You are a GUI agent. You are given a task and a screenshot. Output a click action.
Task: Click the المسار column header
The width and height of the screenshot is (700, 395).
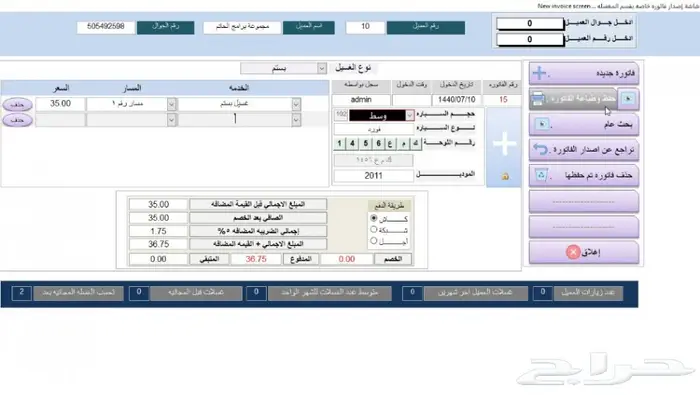click(132, 88)
